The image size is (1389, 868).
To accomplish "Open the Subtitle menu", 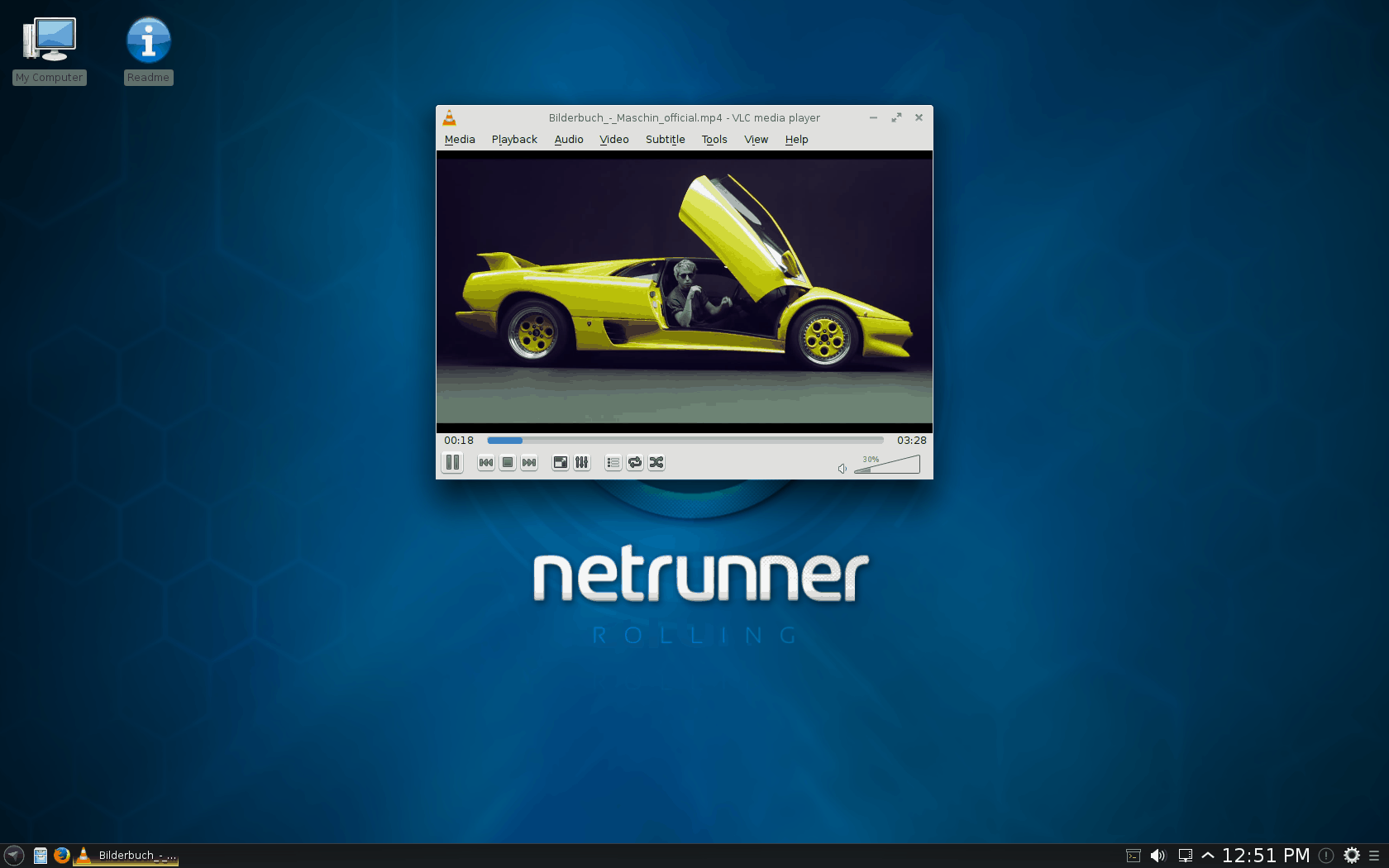I will tap(666, 140).
